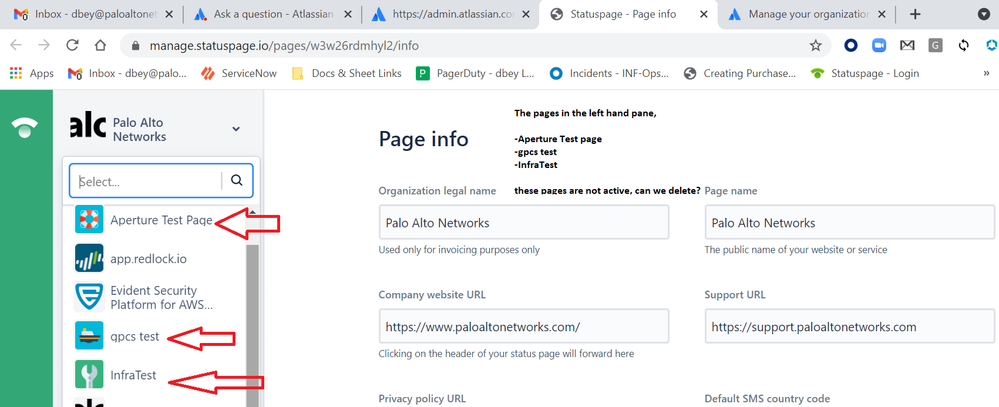Switch to the Inbox Gmail tab
Viewport: 999px width, 407px height.
pyautogui.click(x=93, y=14)
